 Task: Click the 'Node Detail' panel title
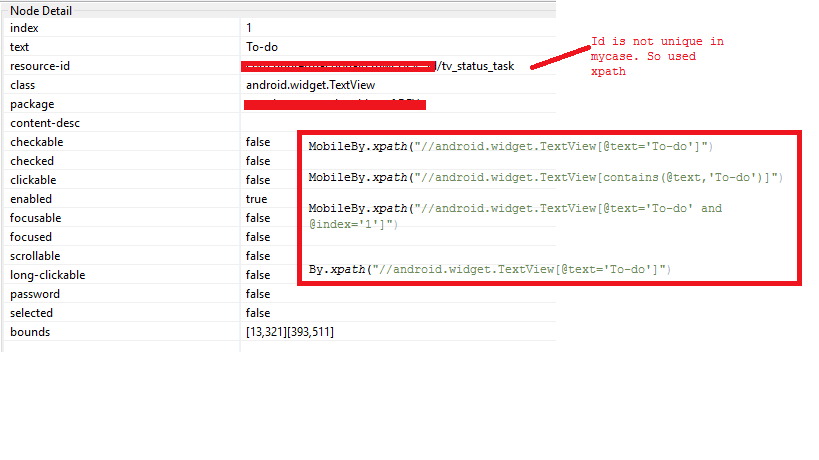pyautogui.click(x=41, y=10)
